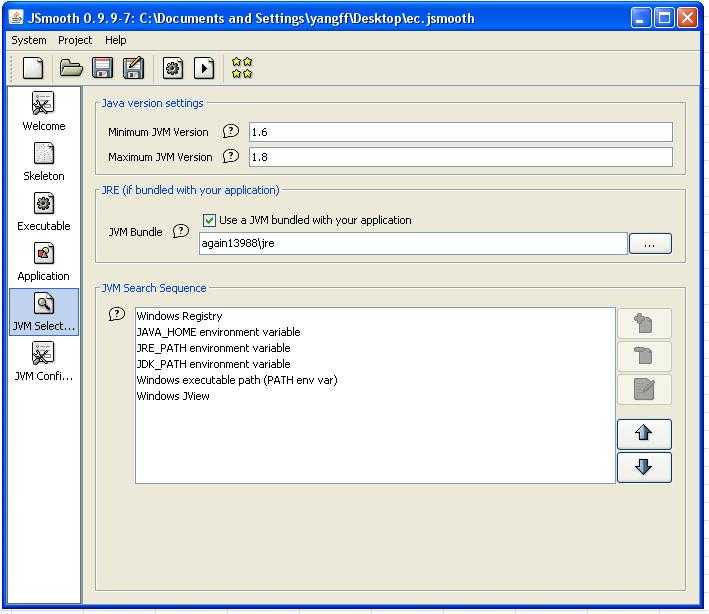Click the remove item button beside list

point(644,356)
